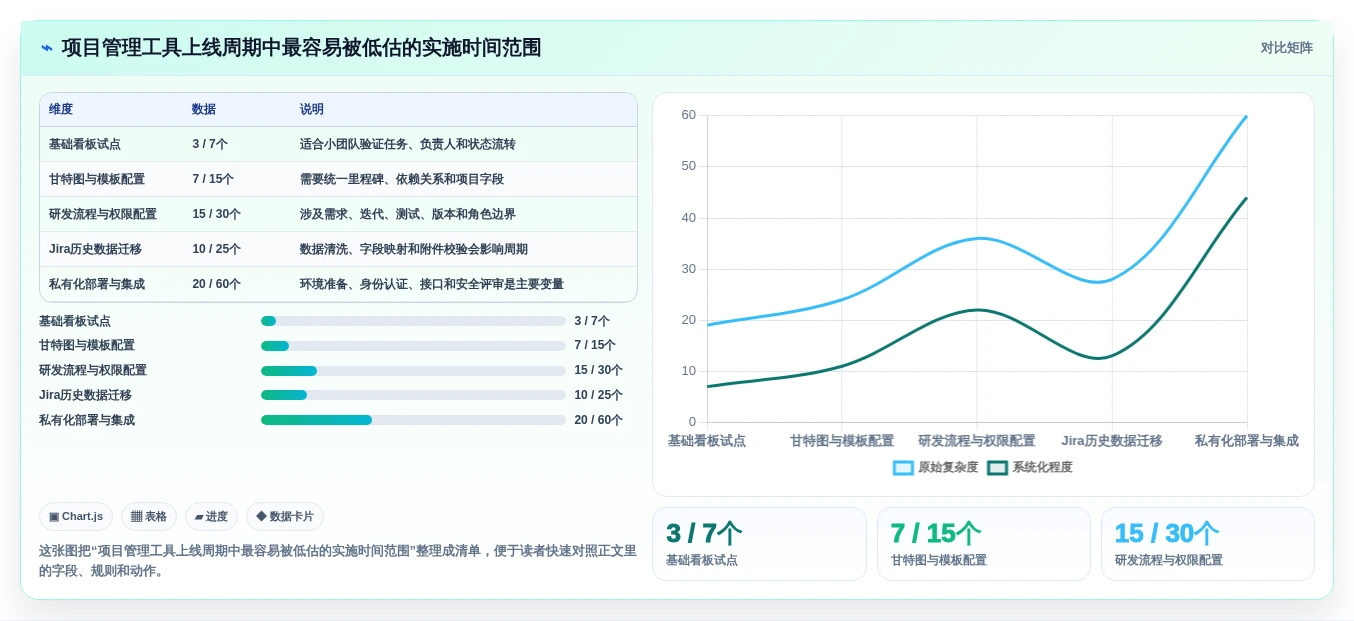Open the 15 / 30个 data card
The width and height of the screenshot is (1354, 621).
tap(1208, 544)
